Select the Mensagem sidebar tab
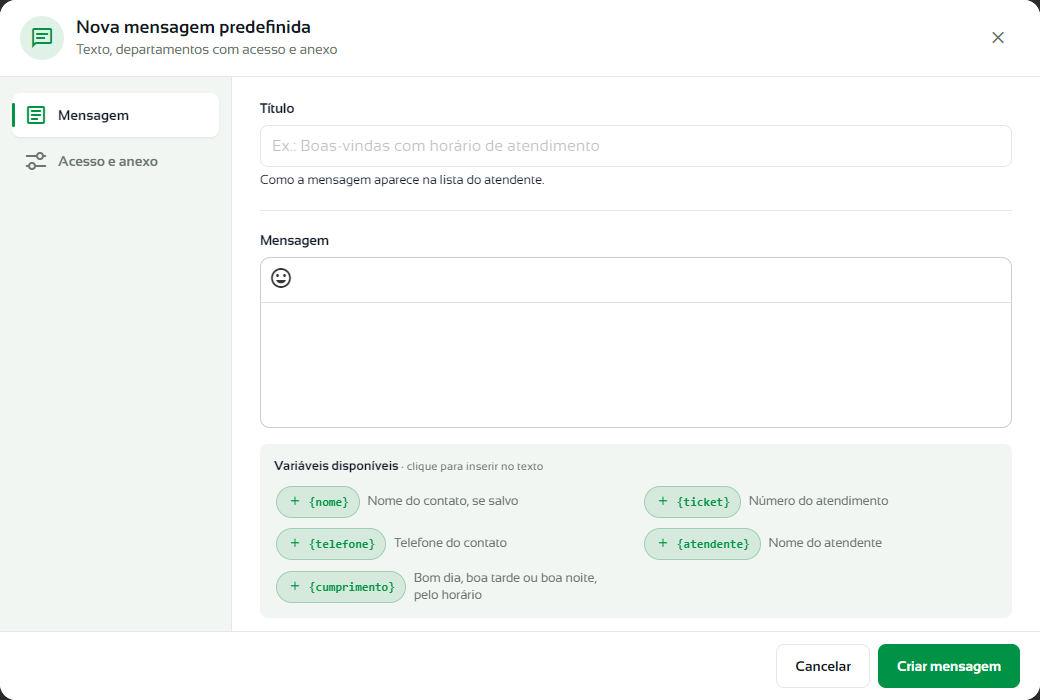Image resolution: width=1040 pixels, height=700 pixels. 115,115
